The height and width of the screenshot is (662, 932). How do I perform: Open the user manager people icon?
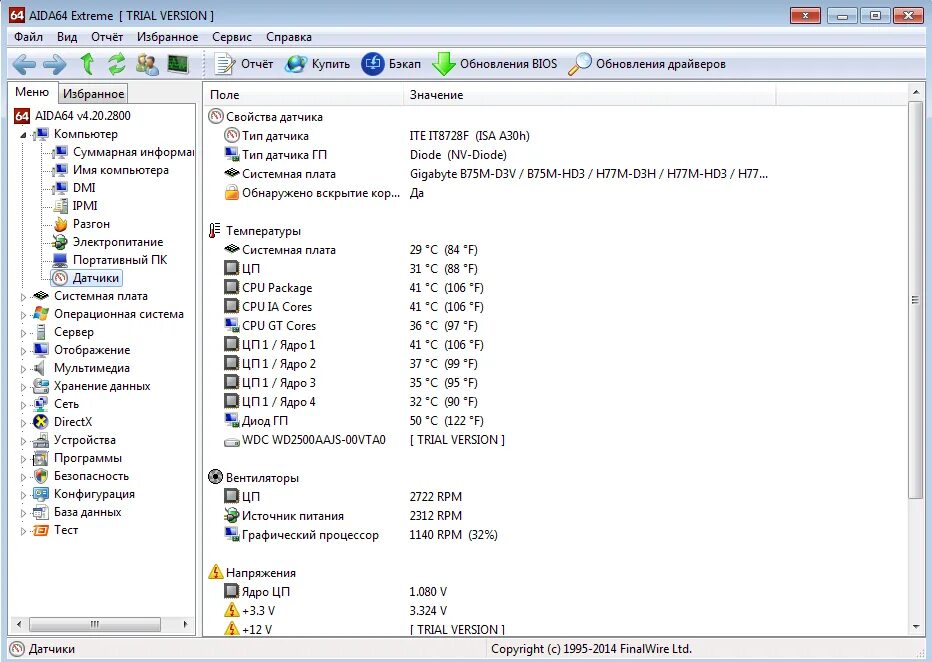click(x=147, y=64)
